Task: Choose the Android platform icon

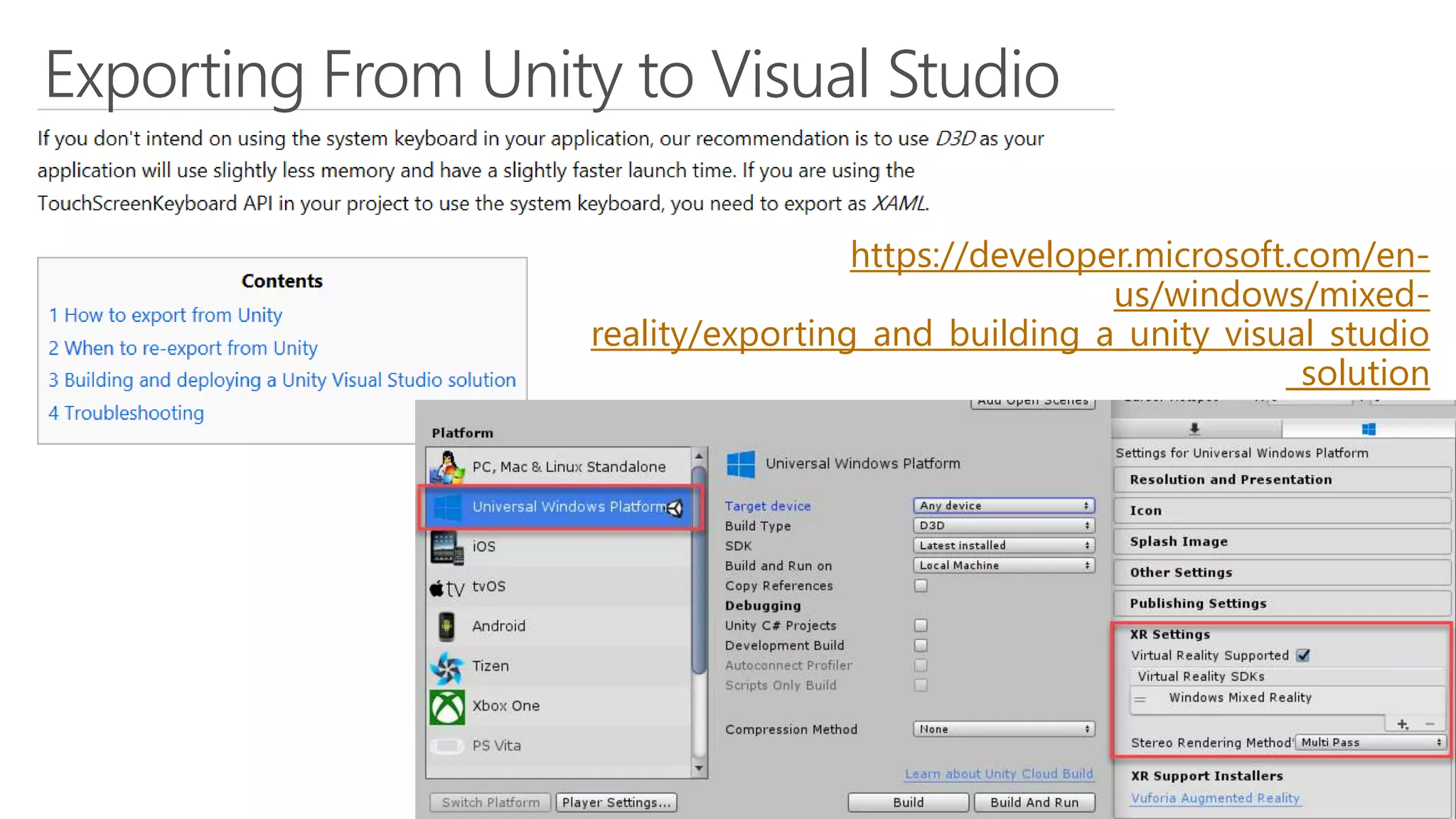Action: (446, 626)
